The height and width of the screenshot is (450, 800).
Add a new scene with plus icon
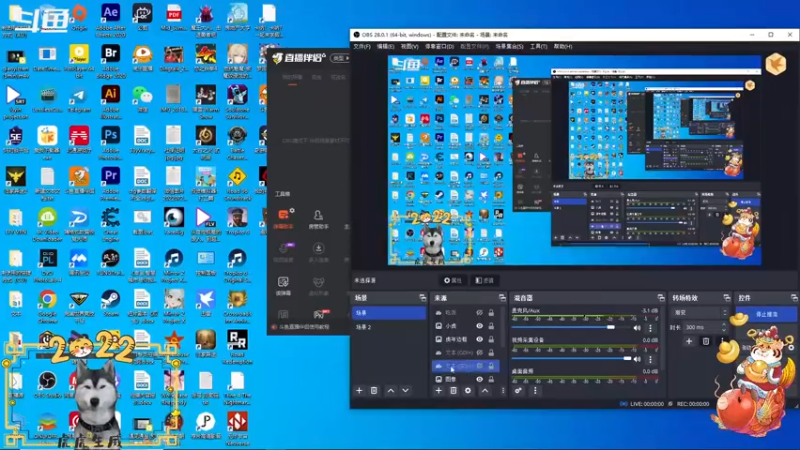(x=359, y=391)
